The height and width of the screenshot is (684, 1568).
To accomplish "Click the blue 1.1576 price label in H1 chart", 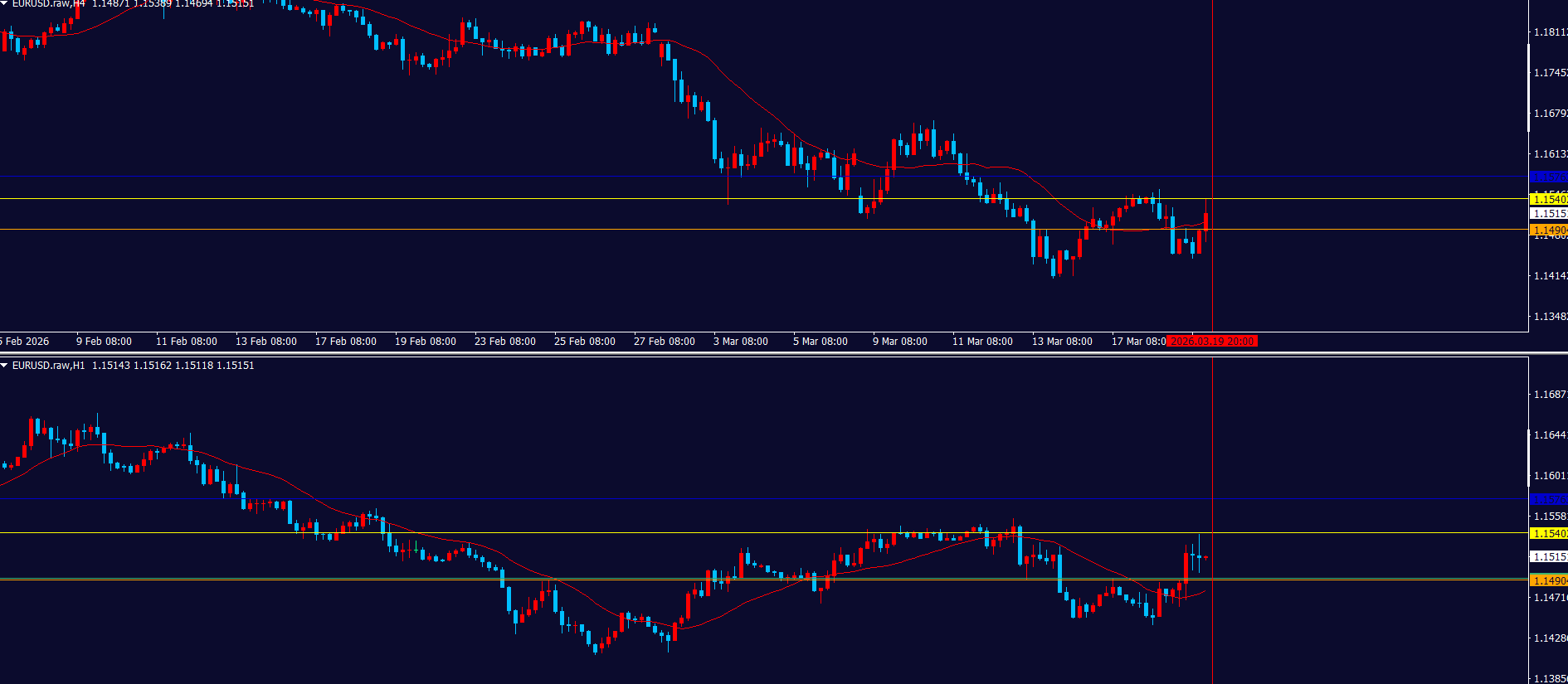I will tap(1548, 500).
